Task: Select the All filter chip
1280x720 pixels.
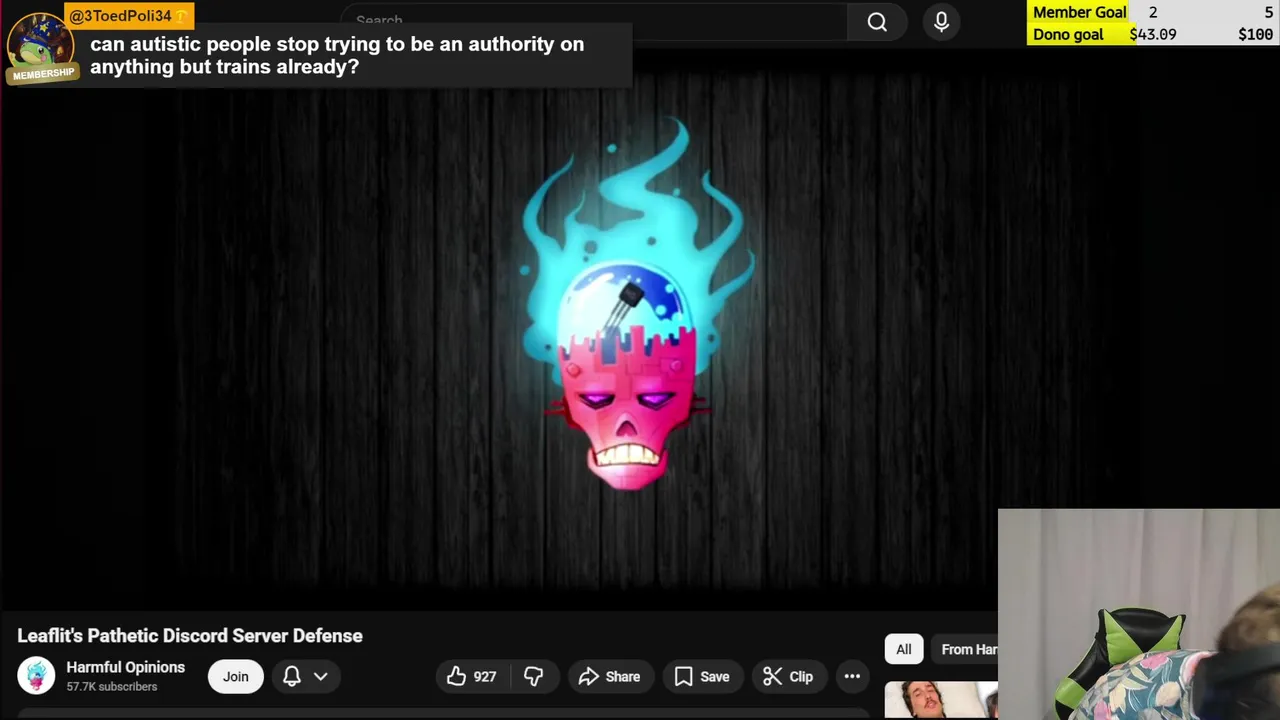Action: pos(904,650)
